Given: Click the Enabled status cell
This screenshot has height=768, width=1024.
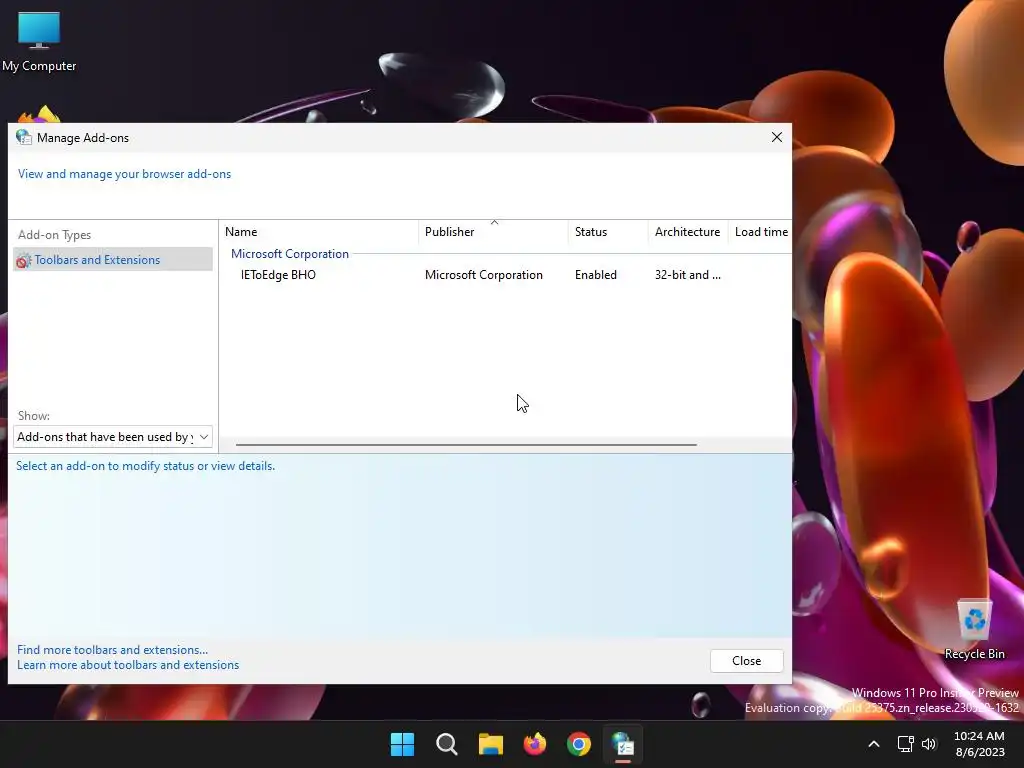Looking at the screenshot, I should click(x=596, y=275).
